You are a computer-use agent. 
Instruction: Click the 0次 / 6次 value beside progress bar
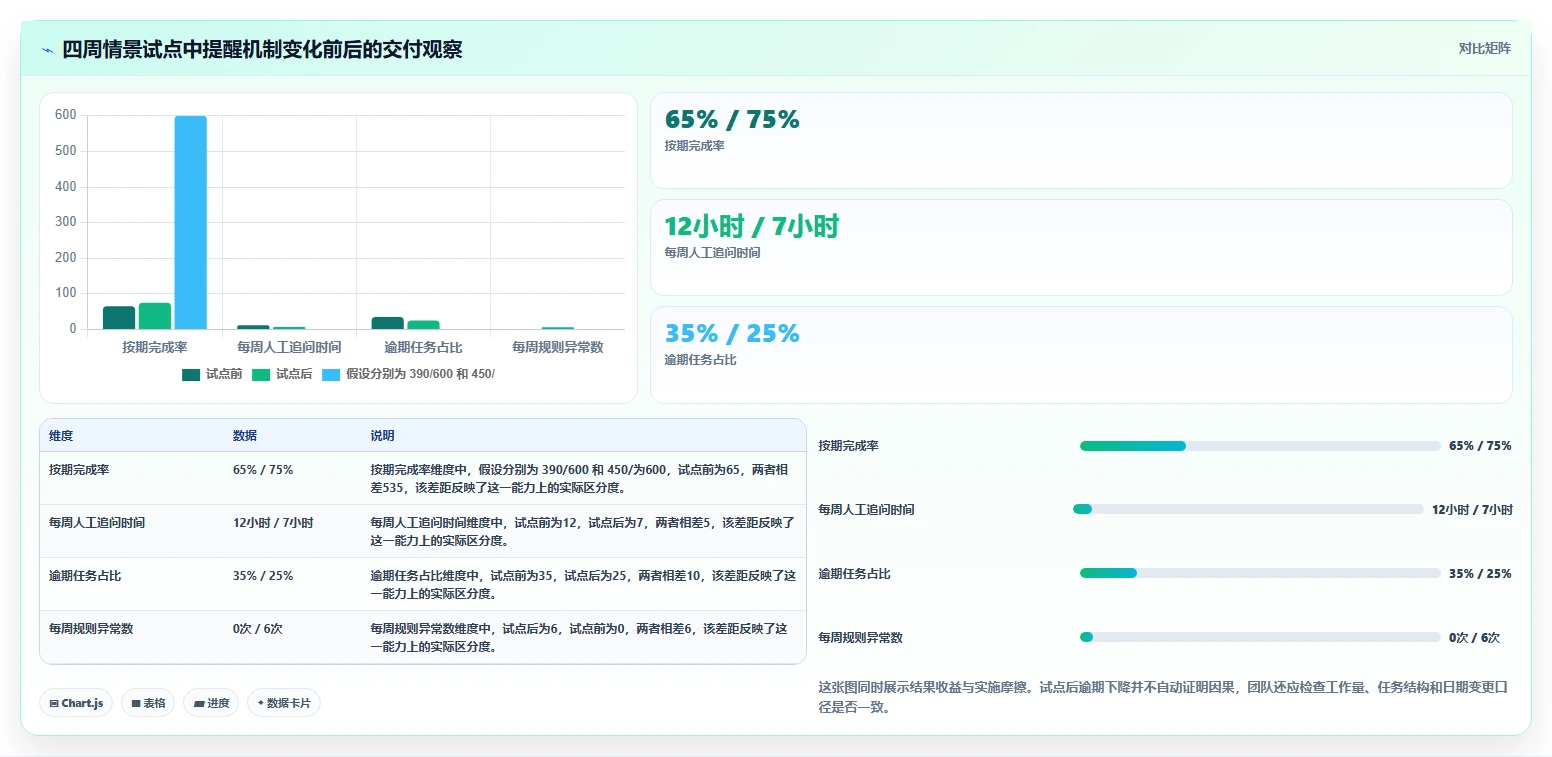click(x=1474, y=638)
